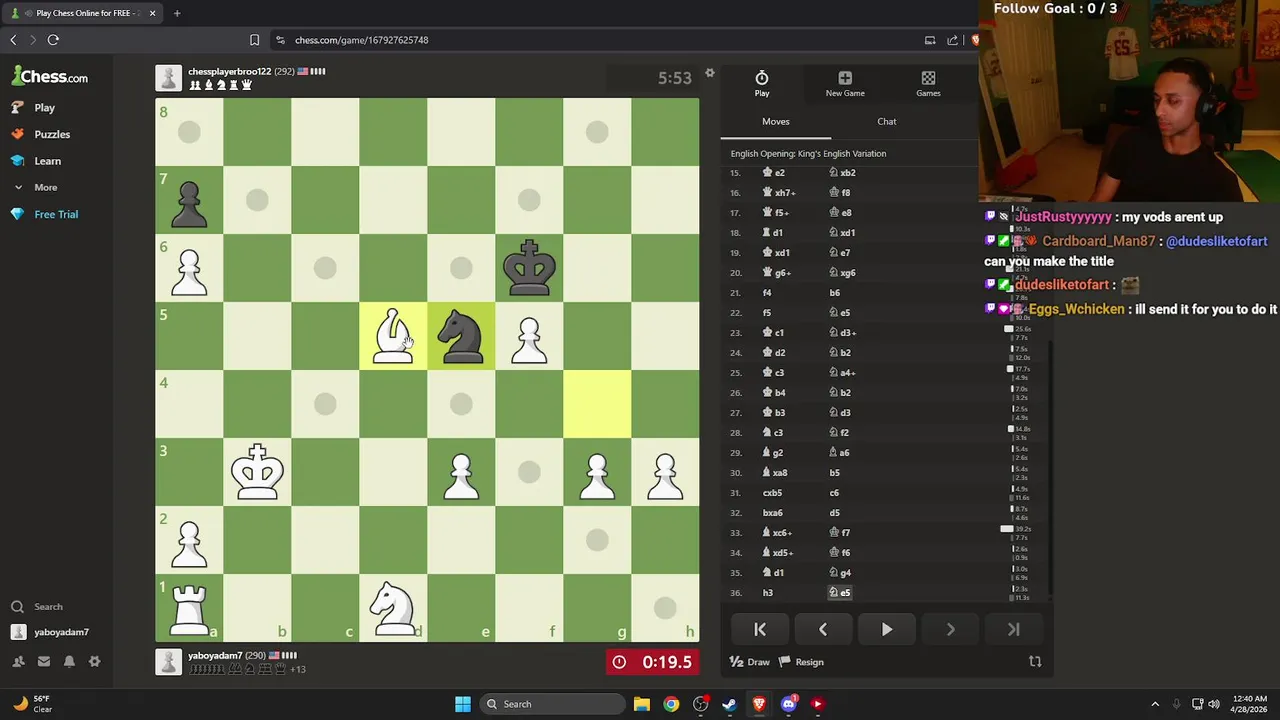Flip the board using the flip icon
The image size is (1280, 720).
[1035, 662]
